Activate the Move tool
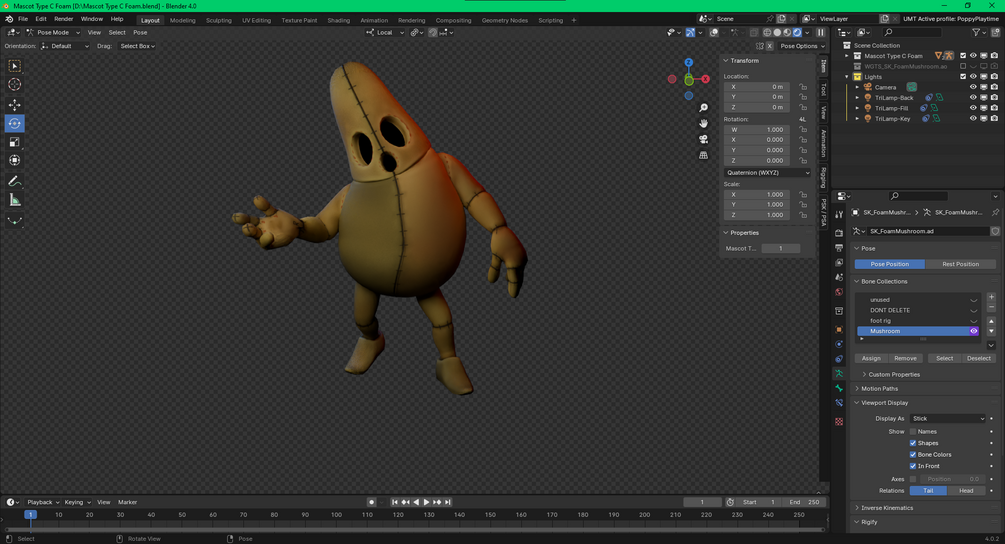Screen dimensions: 1005x544 [14, 105]
